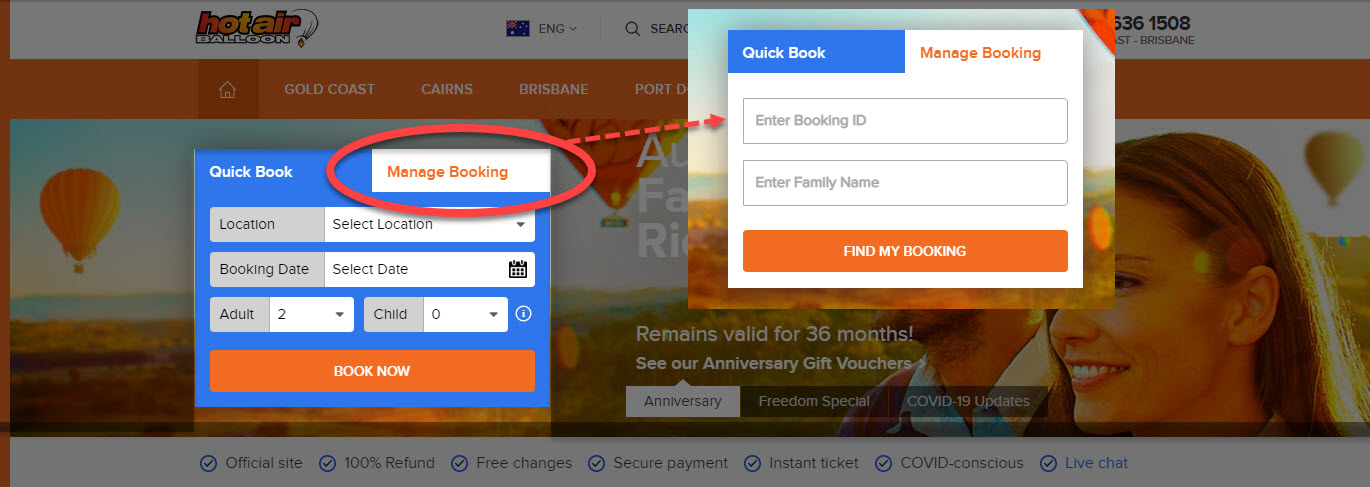Click the FIND MY BOOKING button
Viewport: 1370px width, 487px height.
click(905, 251)
